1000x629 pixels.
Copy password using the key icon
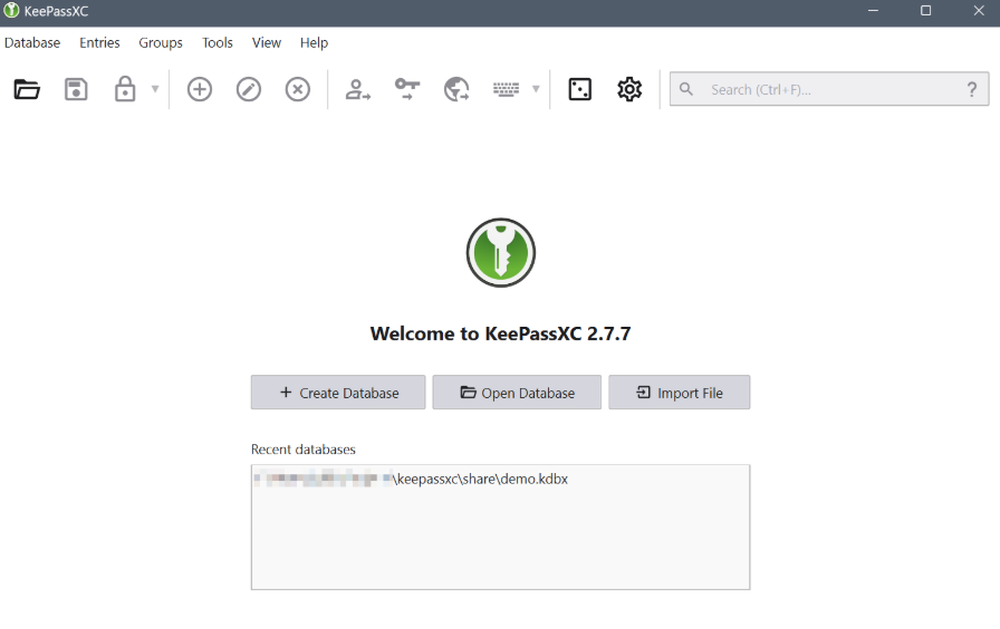(x=407, y=89)
